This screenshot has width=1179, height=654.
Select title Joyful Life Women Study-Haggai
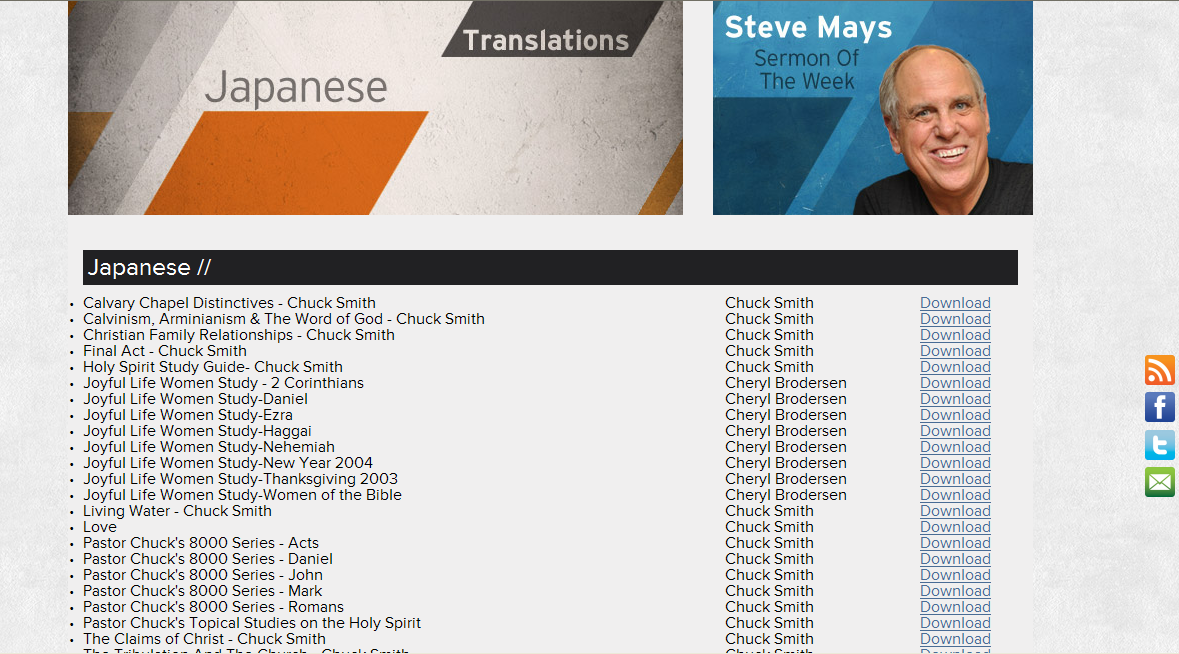(197, 431)
